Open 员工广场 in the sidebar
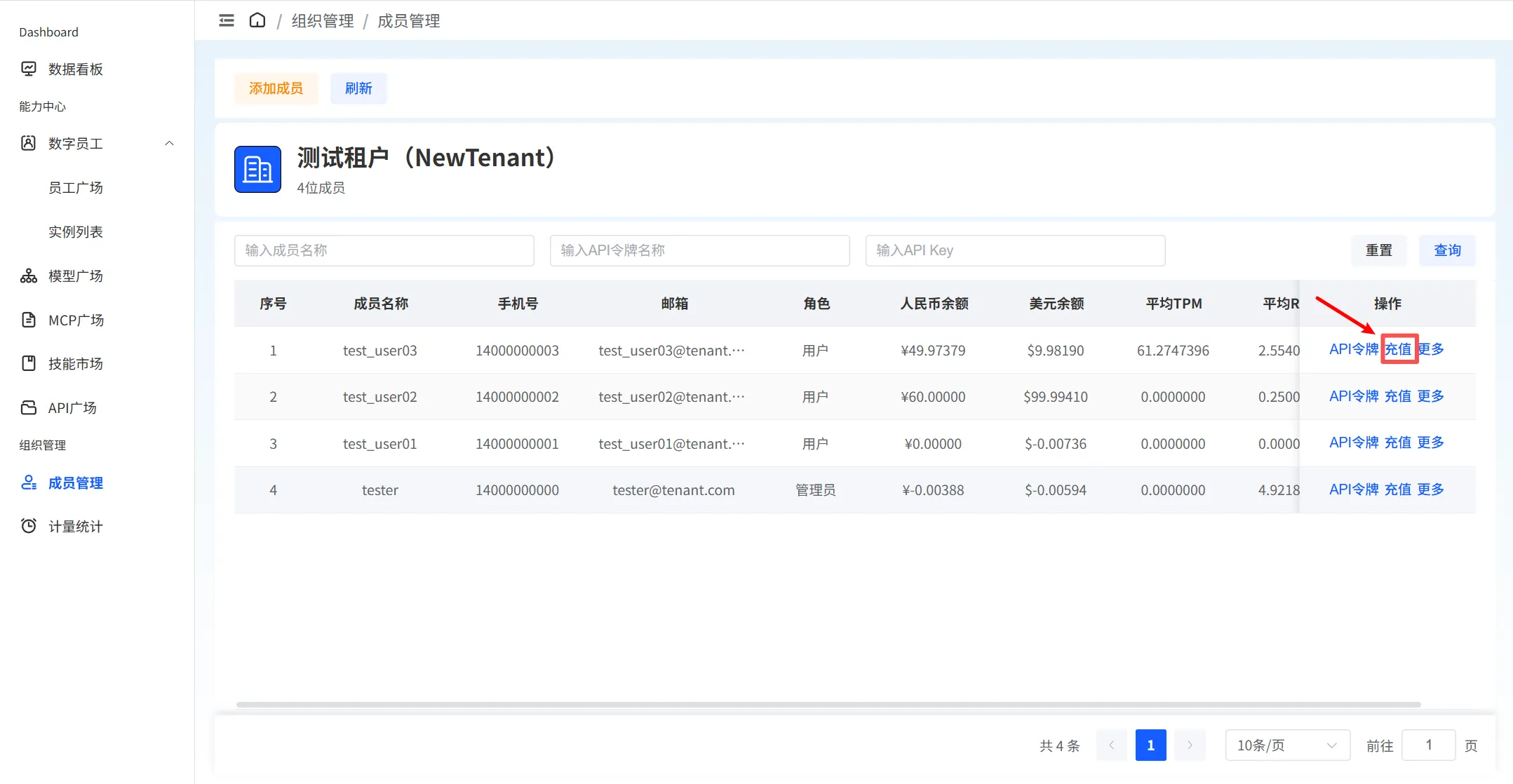Screen dimensions: 1513x784 76,187
